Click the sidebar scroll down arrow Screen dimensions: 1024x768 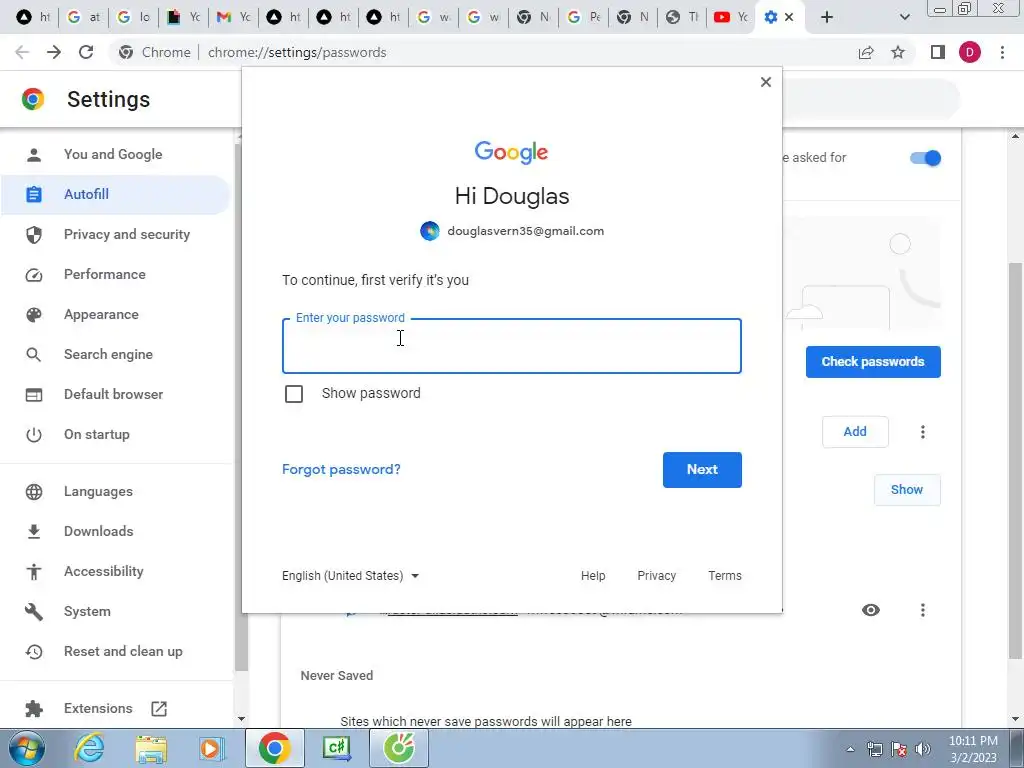[241, 720]
